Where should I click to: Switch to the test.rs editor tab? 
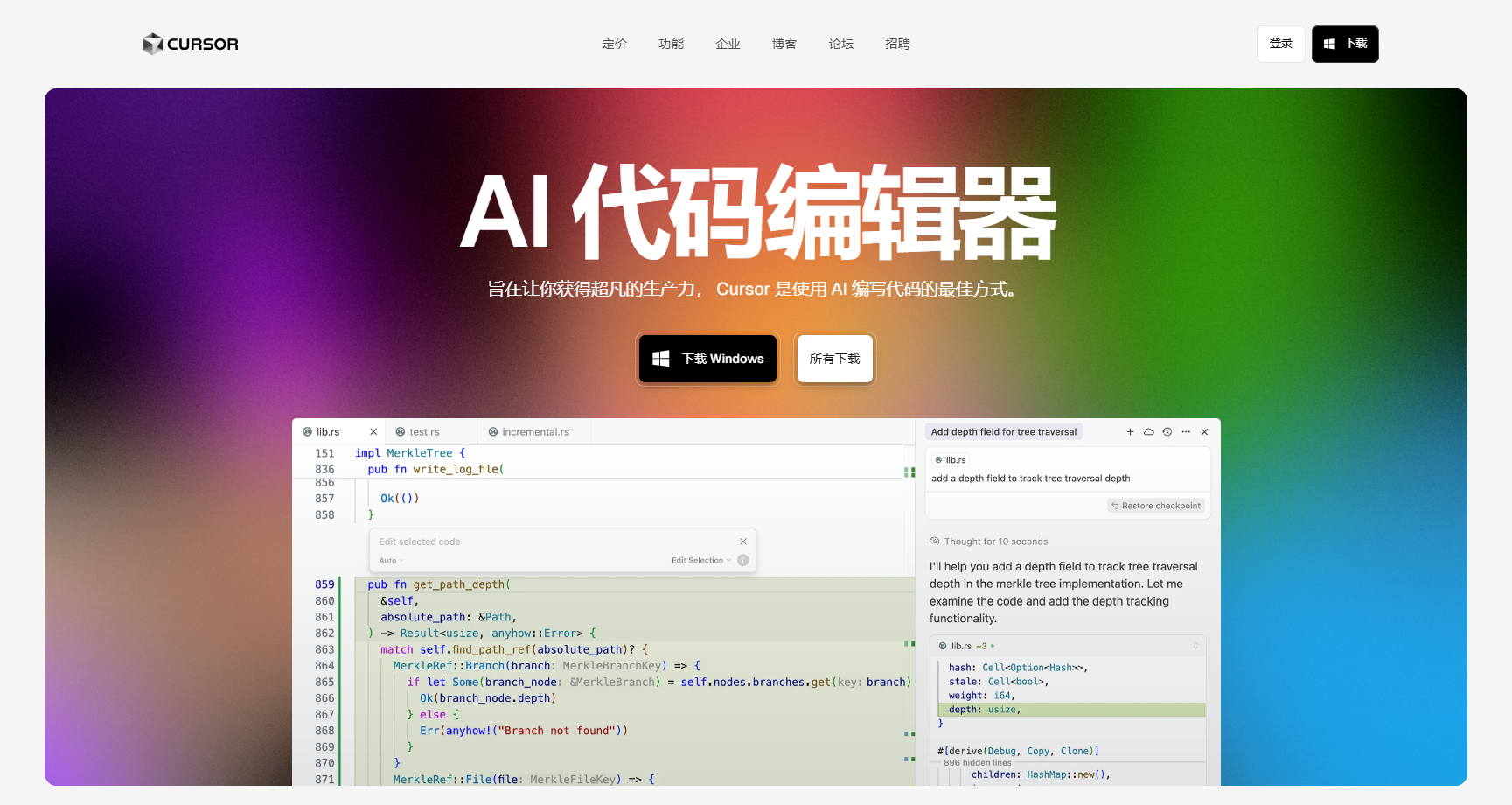coord(430,431)
